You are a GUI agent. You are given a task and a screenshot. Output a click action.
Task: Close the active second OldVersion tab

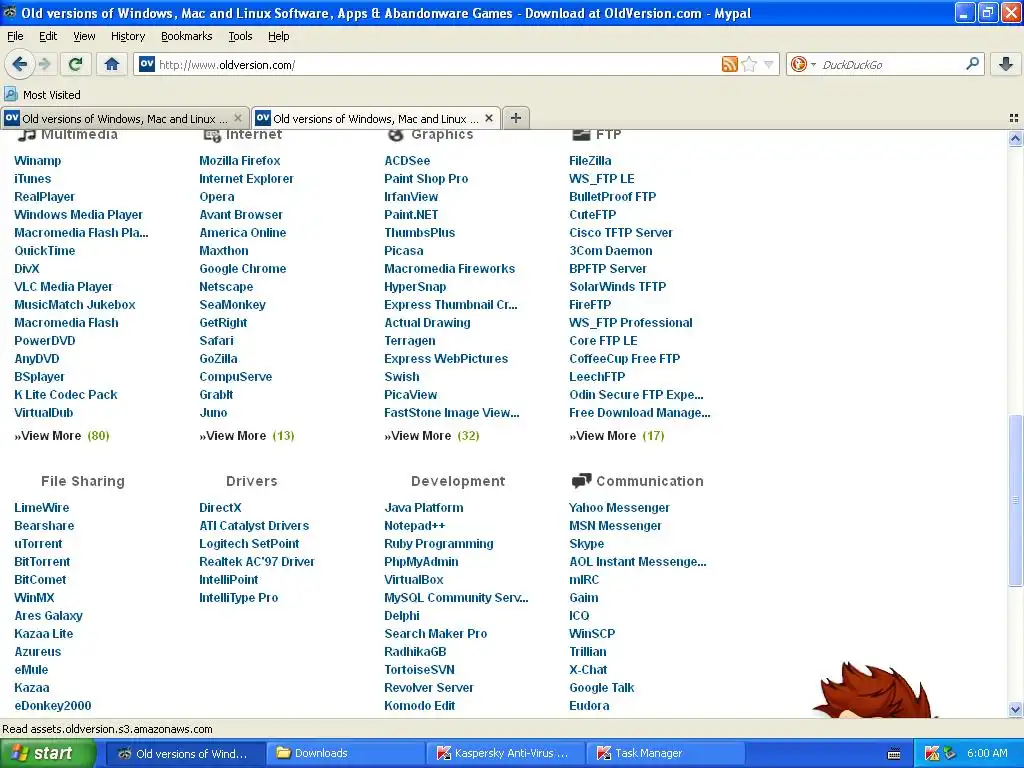point(488,118)
